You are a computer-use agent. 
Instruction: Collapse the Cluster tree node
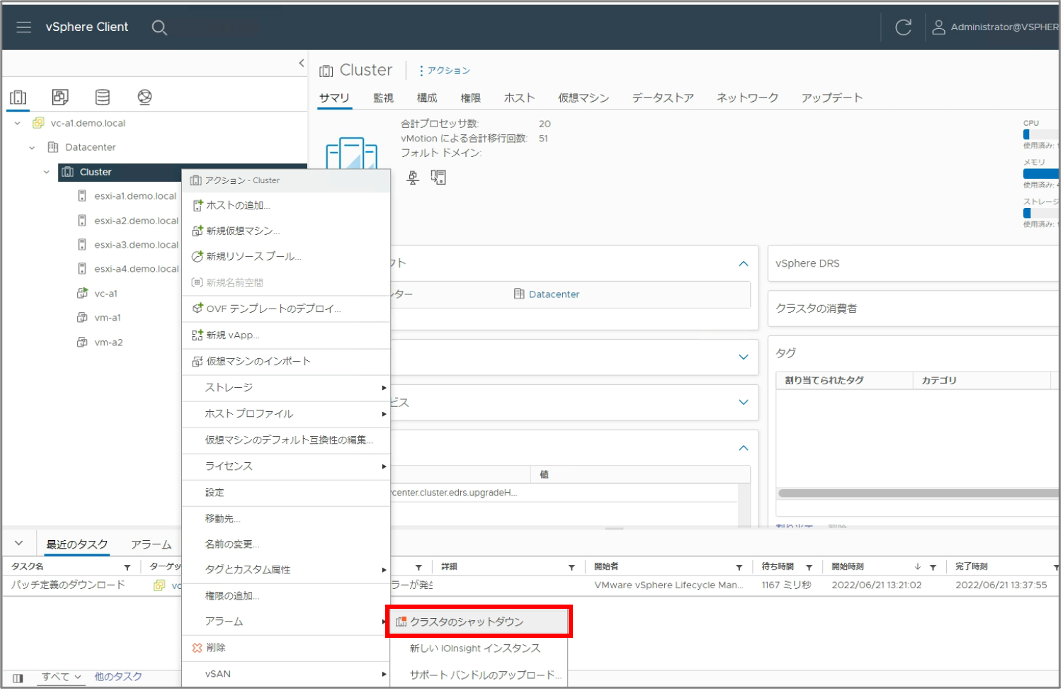click(47, 172)
